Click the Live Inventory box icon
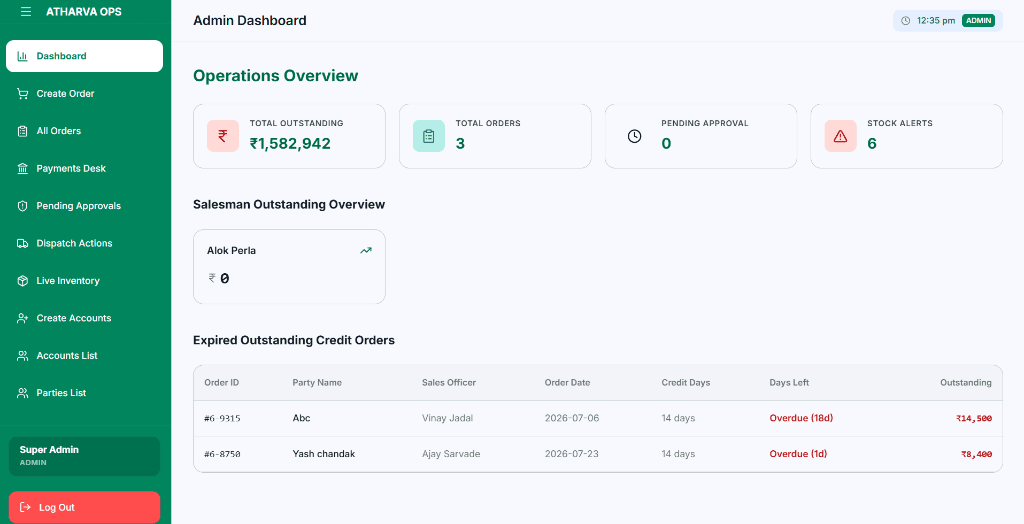The width and height of the screenshot is (1024, 524). (x=22, y=281)
